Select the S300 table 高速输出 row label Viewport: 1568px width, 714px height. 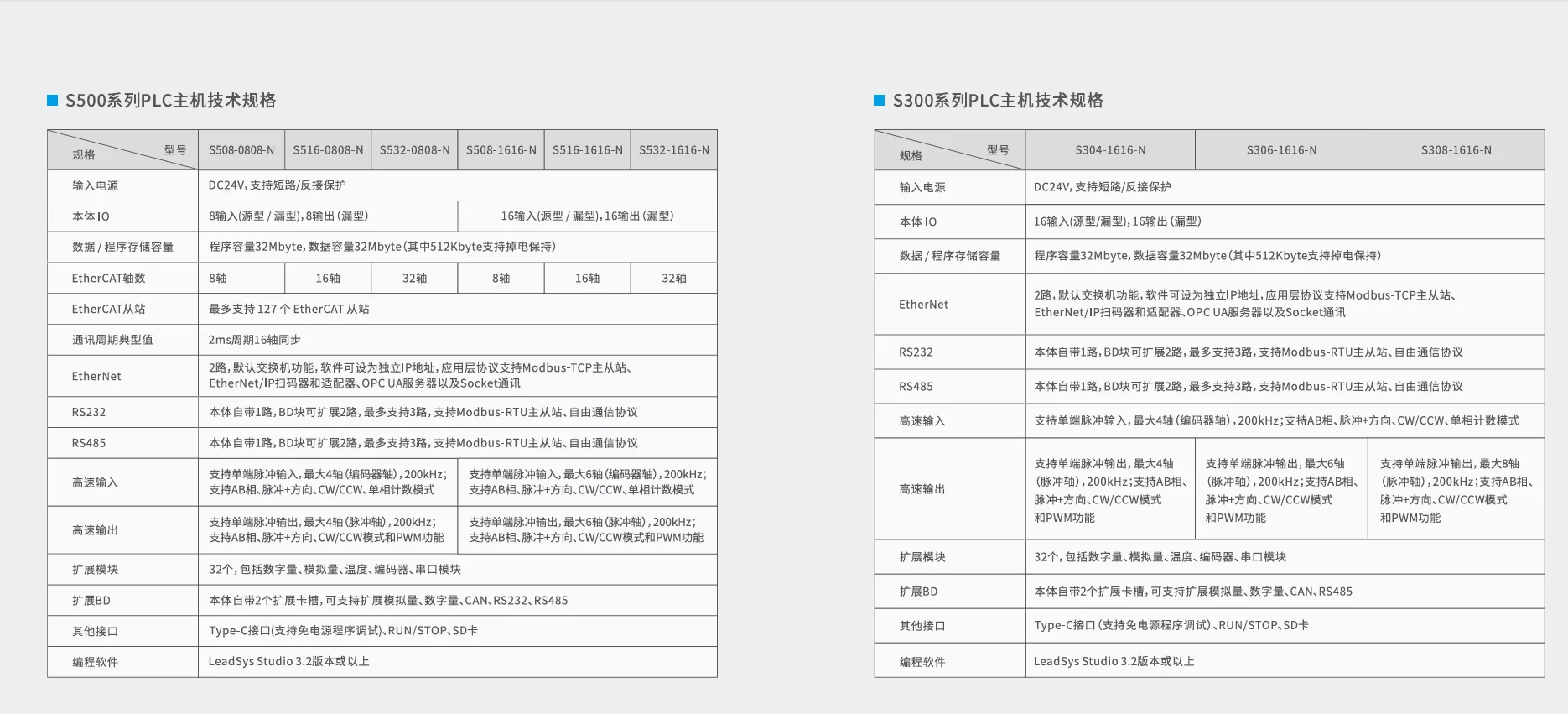click(x=922, y=489)
